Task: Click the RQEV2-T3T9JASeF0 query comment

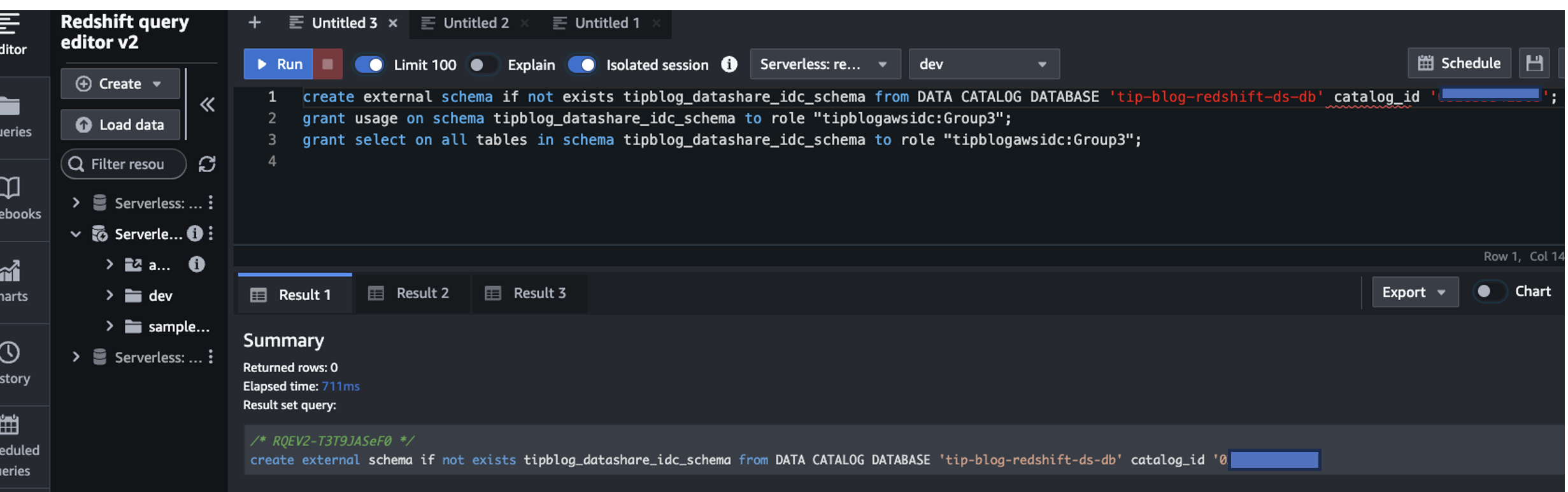Action: pyautogui.click(x=332, y=441)
